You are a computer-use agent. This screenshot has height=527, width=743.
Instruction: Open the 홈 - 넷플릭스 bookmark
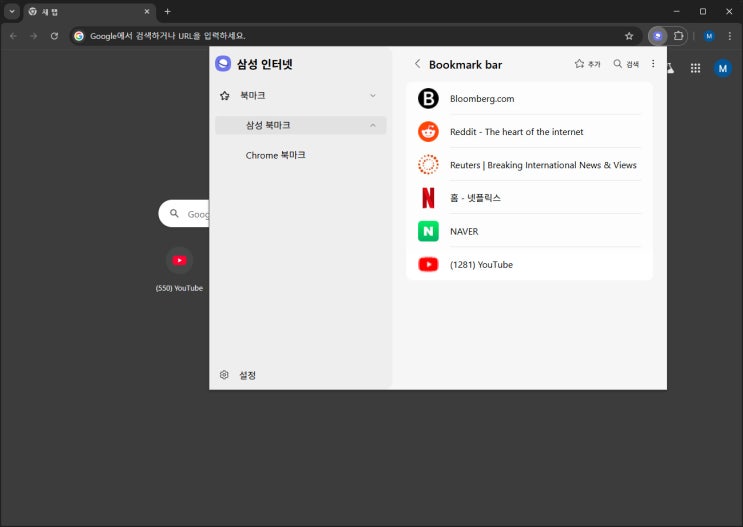[529, 198]
